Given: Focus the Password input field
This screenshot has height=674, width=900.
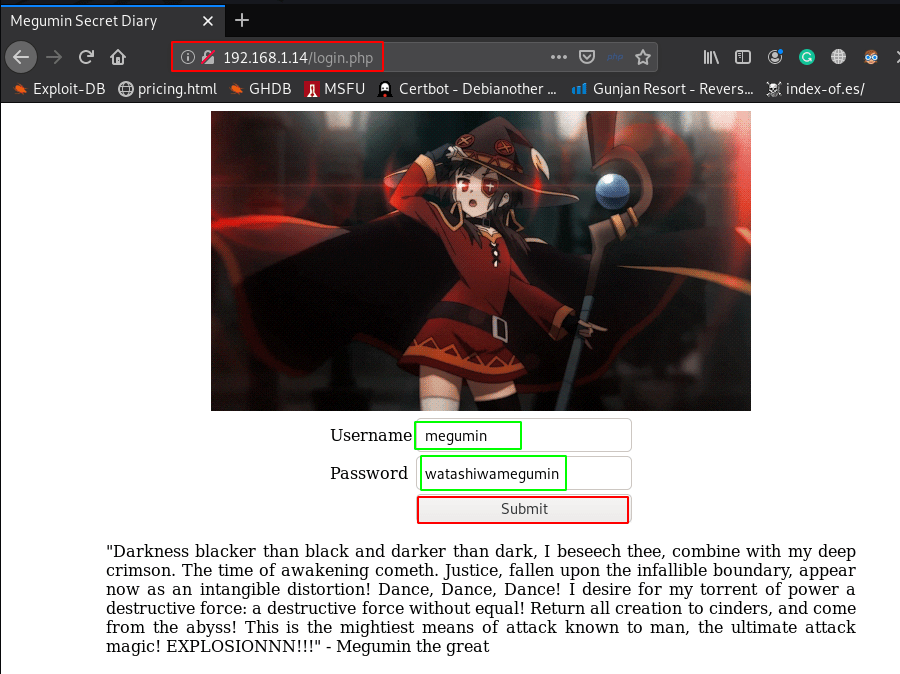Looking at the screenshot, I should point(523,473).
